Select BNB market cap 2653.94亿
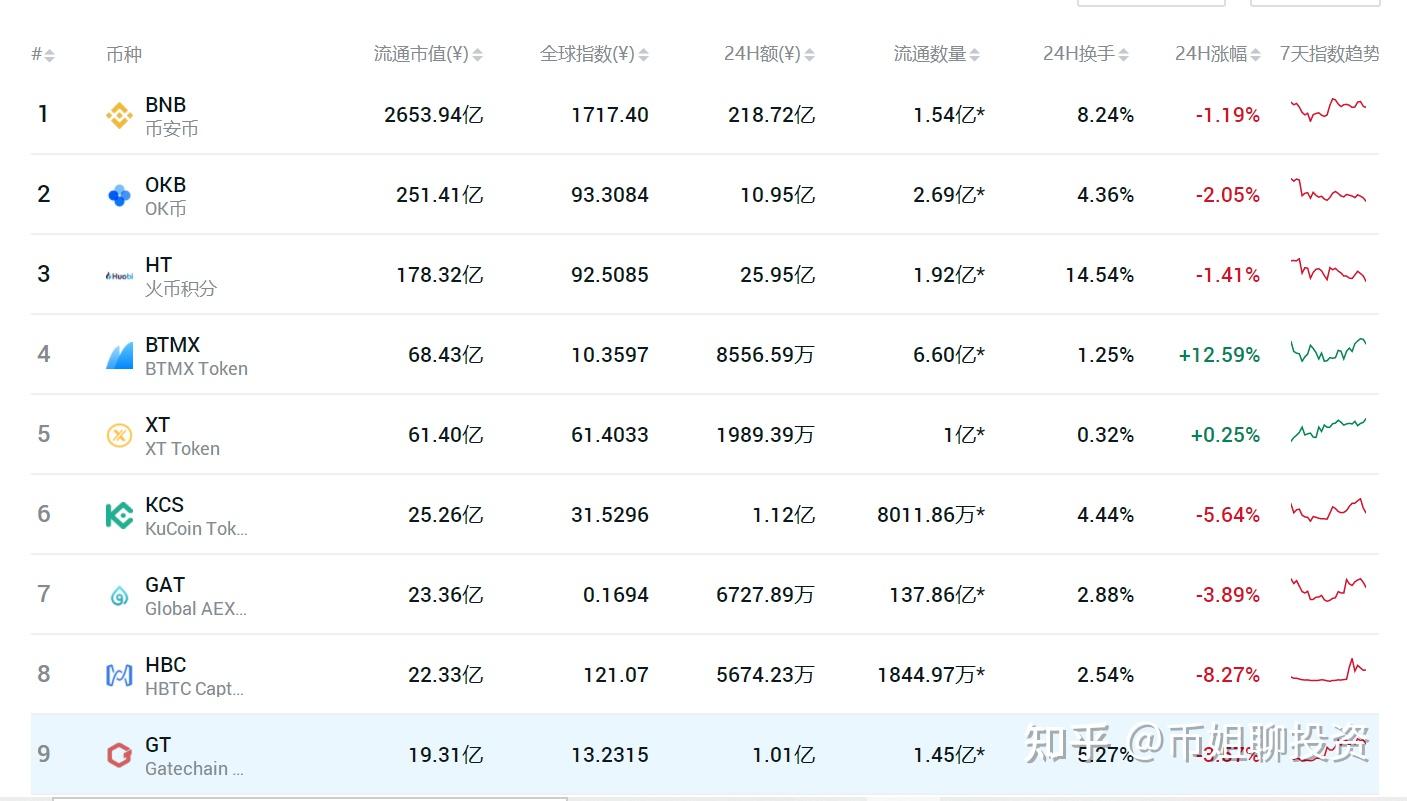The image size is (1407, 801). pyautogui.click(x=433, y=115)
